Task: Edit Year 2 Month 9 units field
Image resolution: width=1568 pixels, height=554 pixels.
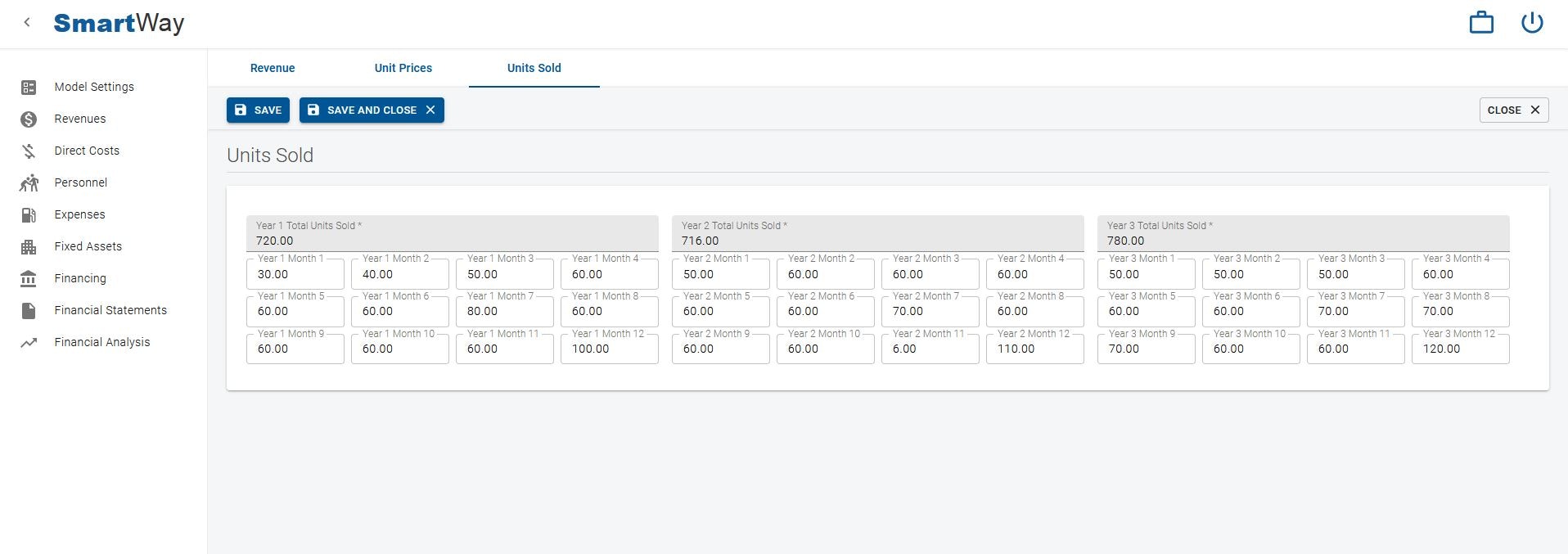Action: [721, 349]
